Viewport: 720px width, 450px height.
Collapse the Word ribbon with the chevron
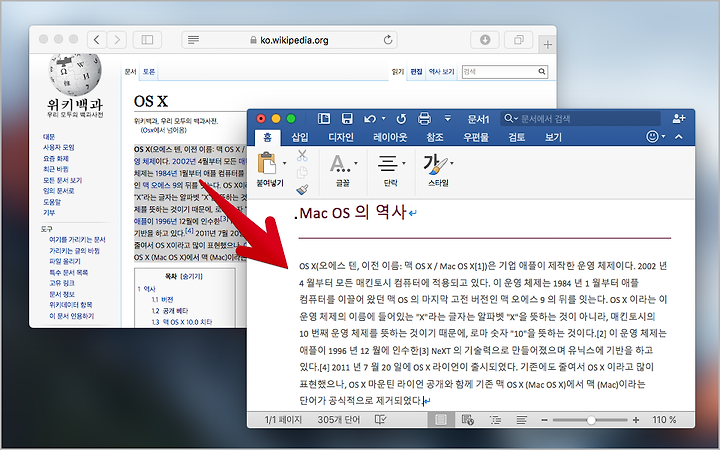[679, 137]
